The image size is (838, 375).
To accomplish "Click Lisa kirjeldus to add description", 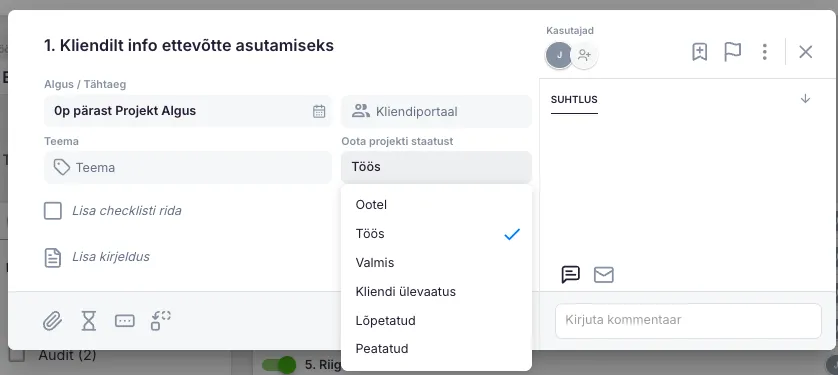I will 111,257.
